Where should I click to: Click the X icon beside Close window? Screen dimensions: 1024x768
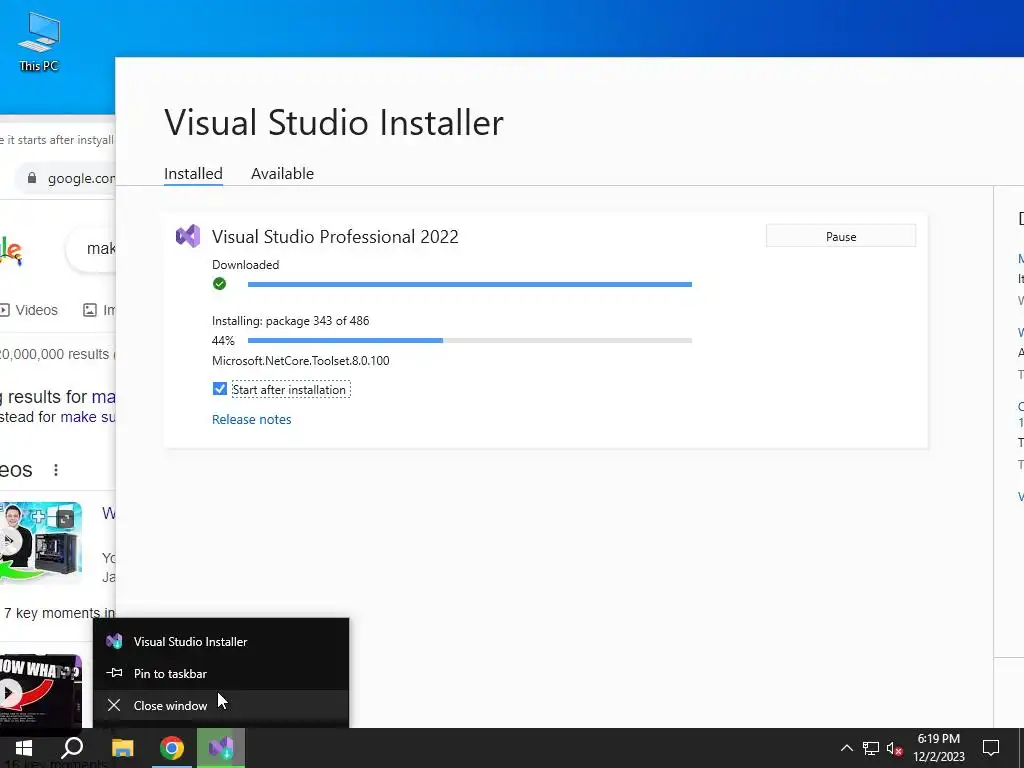114,705
